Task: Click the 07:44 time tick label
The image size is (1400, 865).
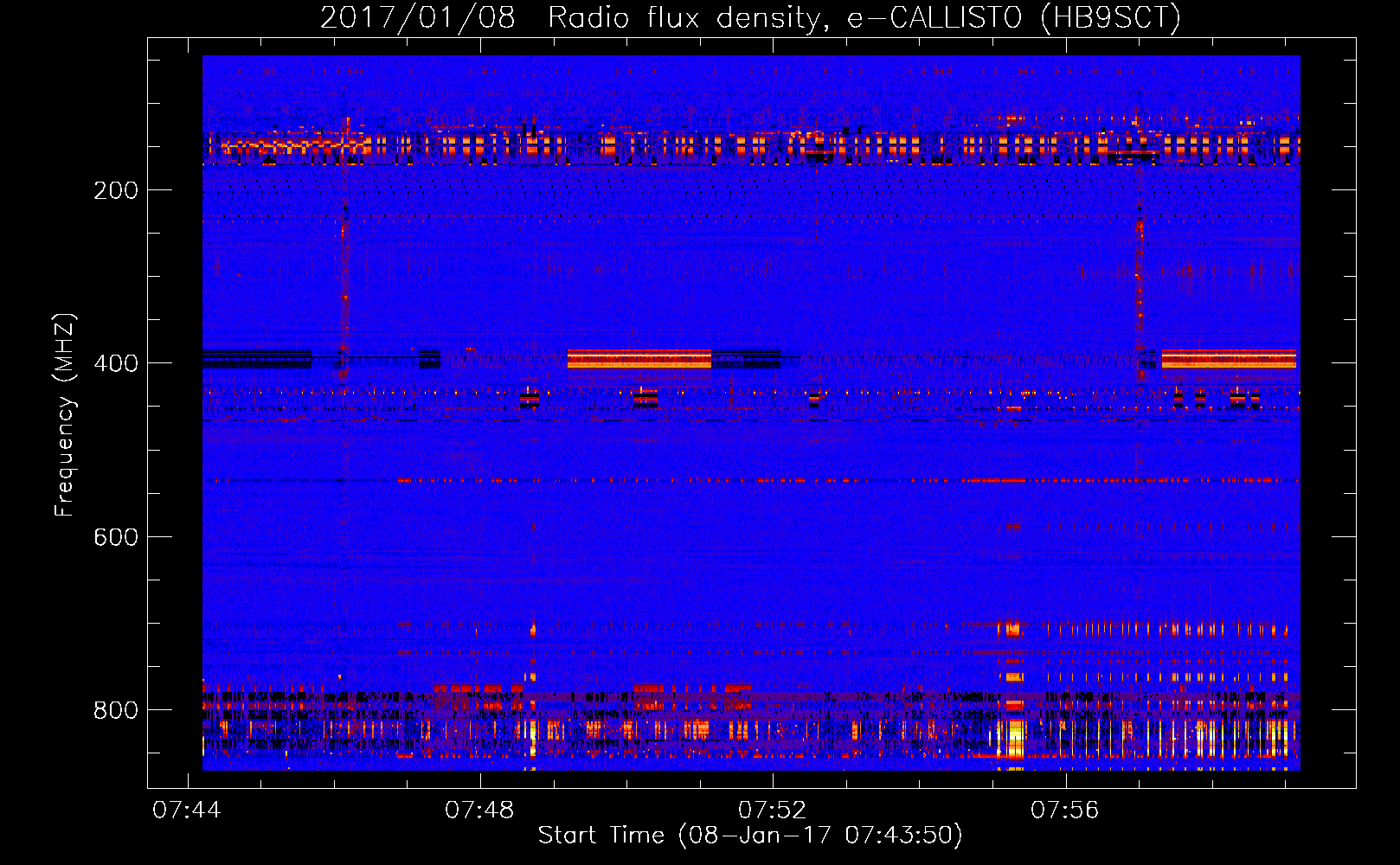Action: tap(187, 811)
